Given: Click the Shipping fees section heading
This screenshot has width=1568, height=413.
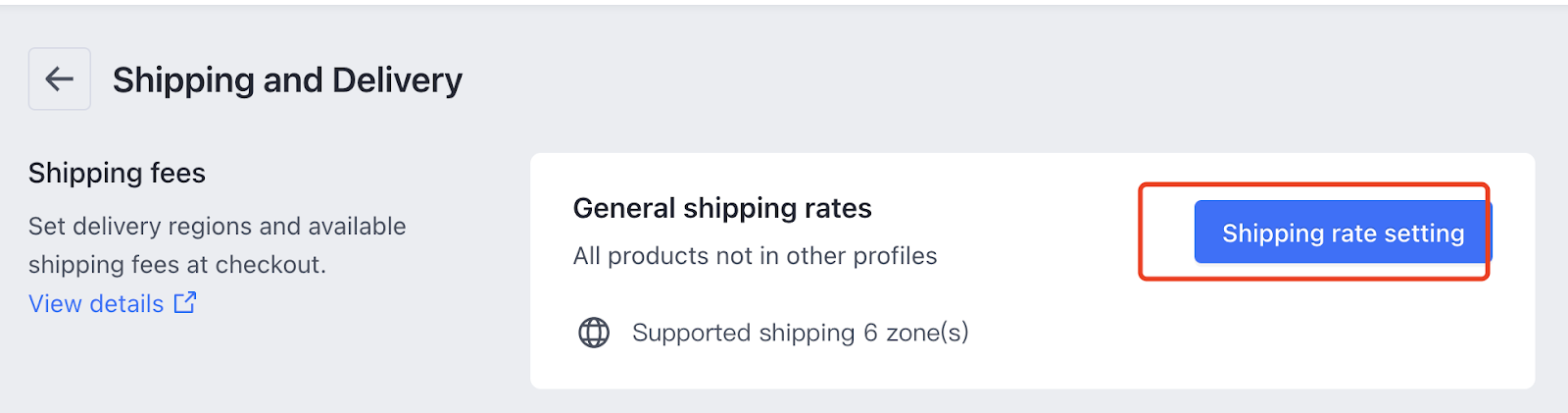Looking at the screenshot, I should click(117, 173).
